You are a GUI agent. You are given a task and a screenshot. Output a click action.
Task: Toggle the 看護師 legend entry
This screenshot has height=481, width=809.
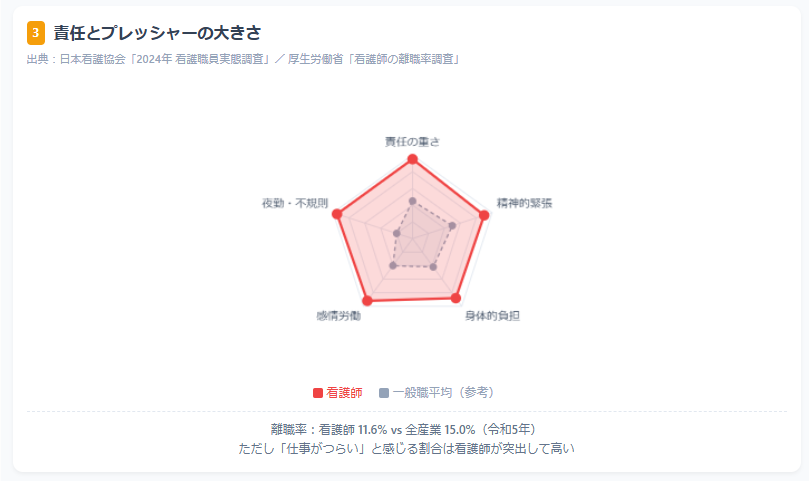pyautogui.click(x=337, y=393)
